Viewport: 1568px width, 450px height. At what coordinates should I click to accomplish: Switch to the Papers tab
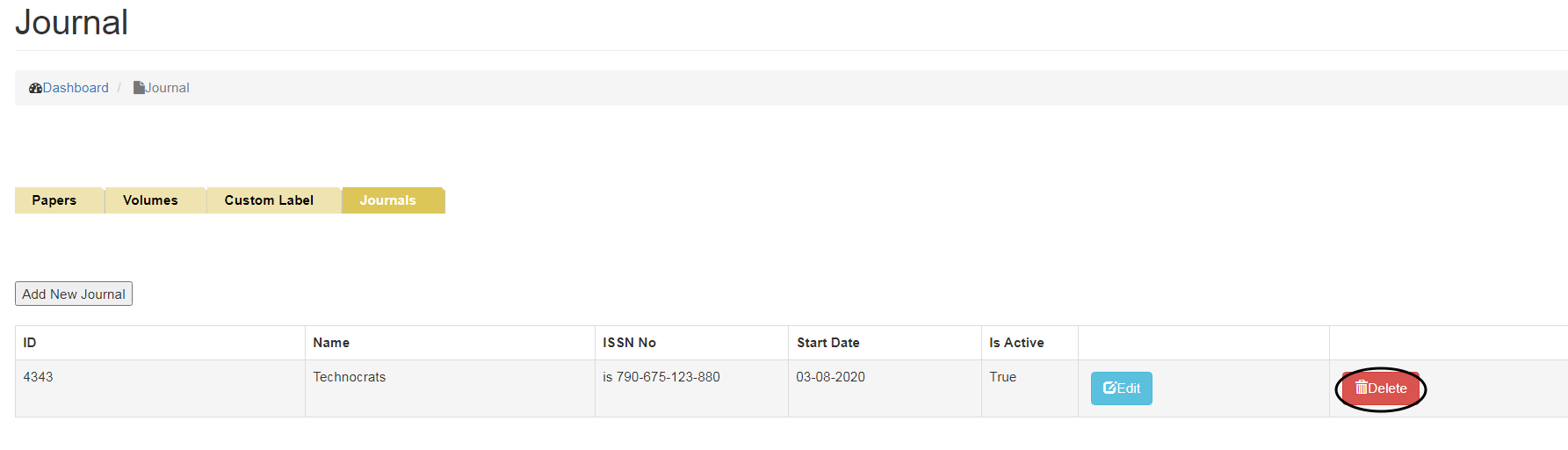tap(54, 200)
